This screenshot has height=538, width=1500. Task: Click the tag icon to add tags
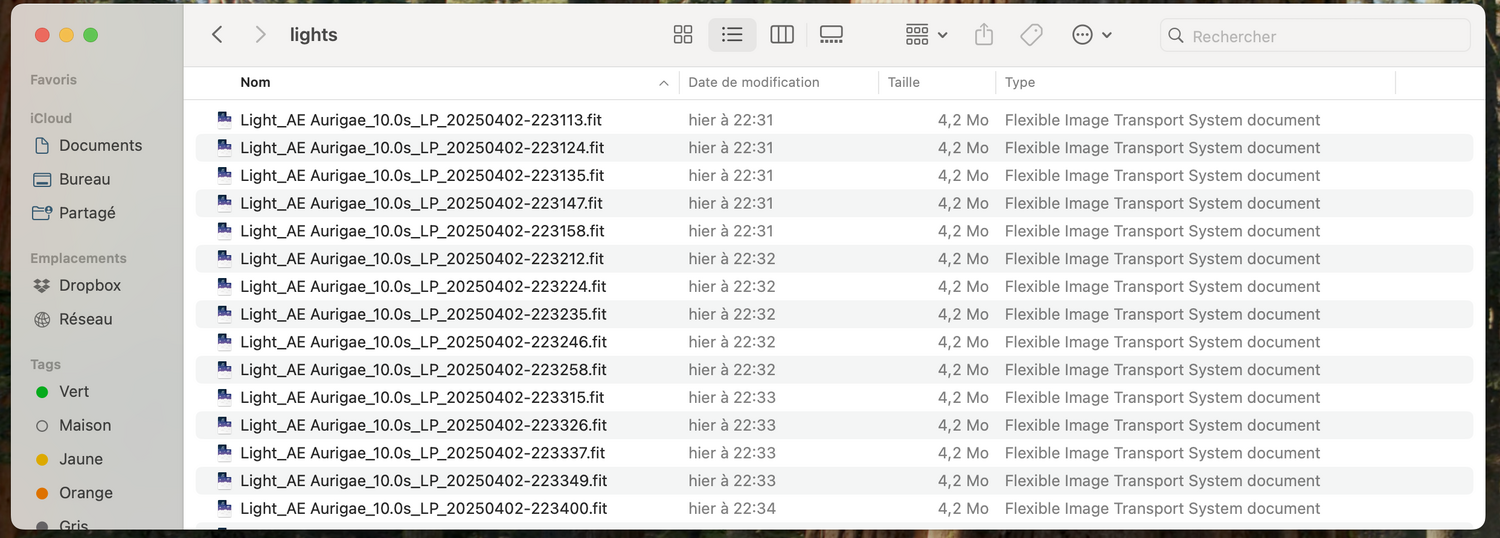point(1031,35)
